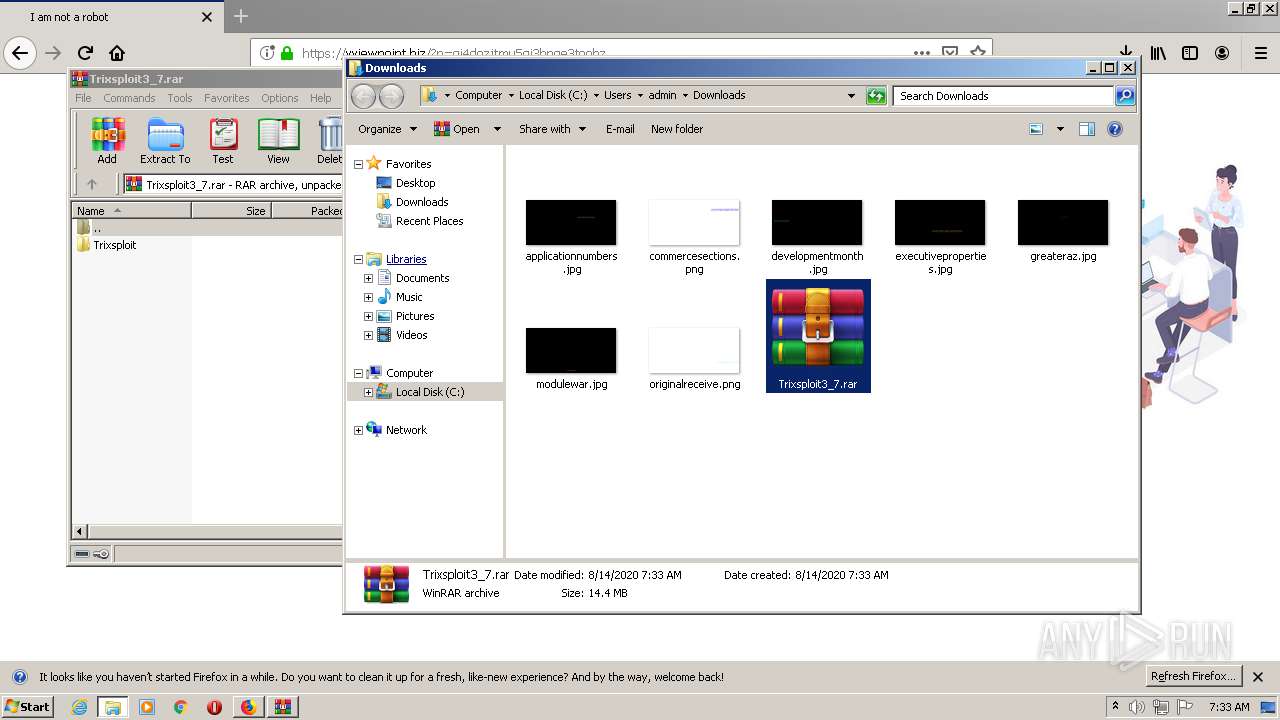Toggle the preview pane icon
This screenshot has height=720, width=1280.
pos(1087,129)
